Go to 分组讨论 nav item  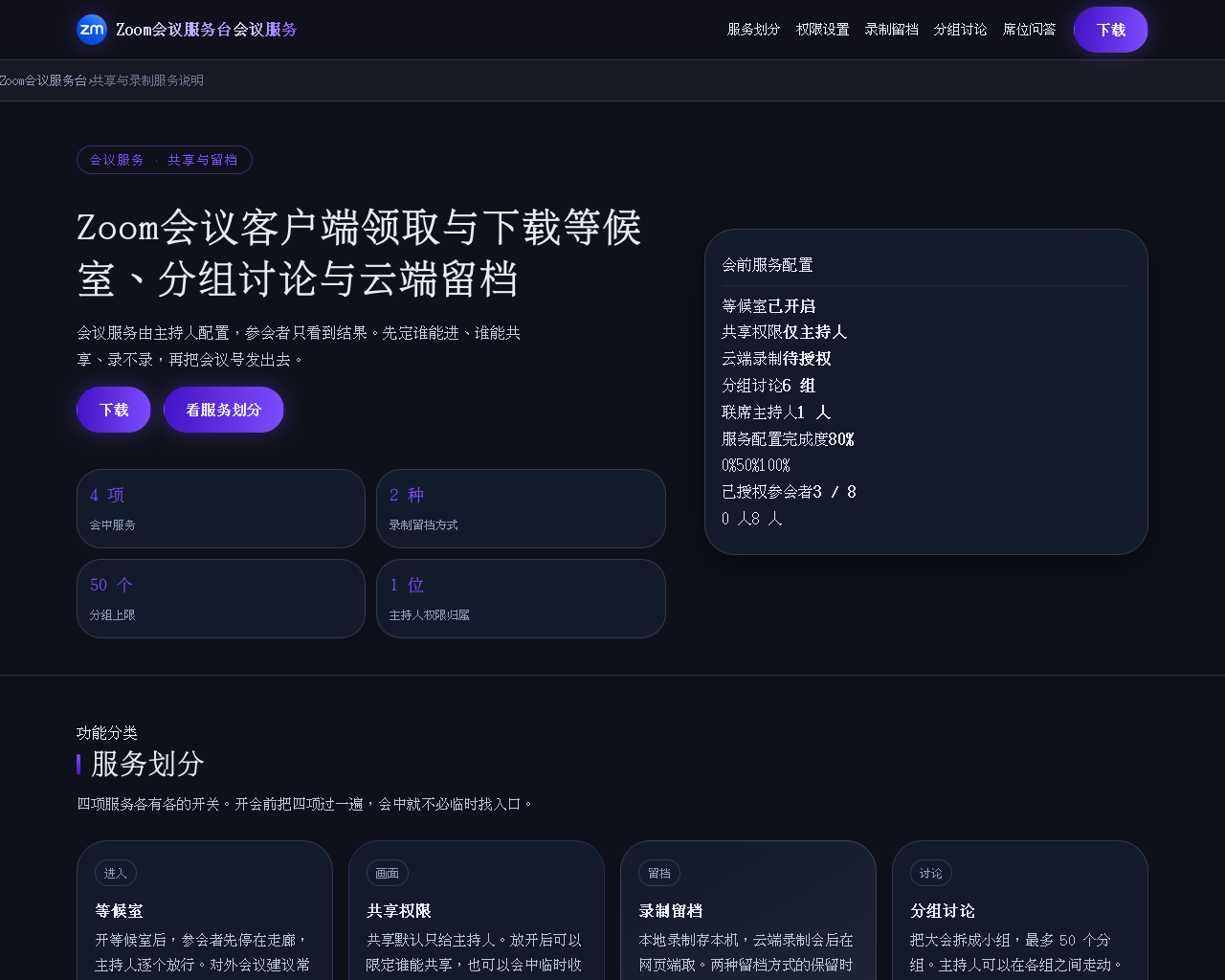coord(960,30)
